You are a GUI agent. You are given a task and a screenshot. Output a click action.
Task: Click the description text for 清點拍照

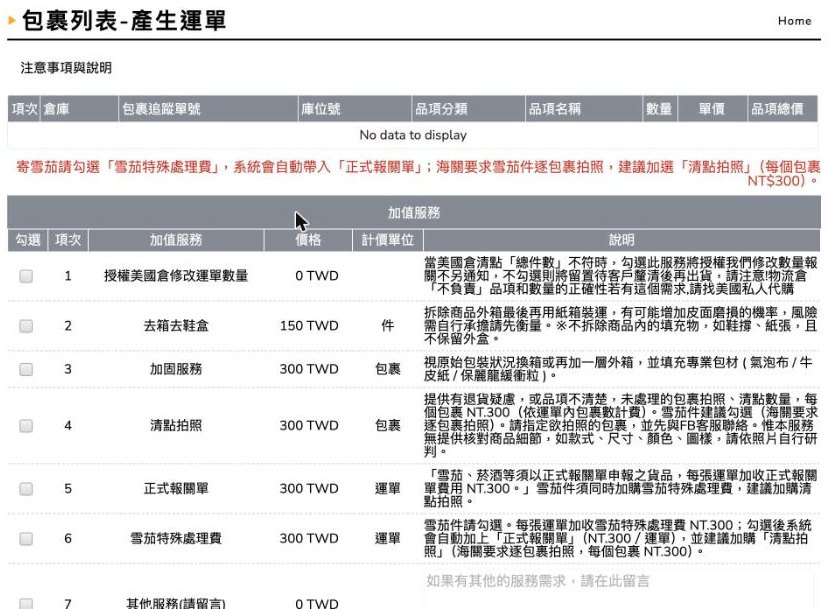coord(620,426)
